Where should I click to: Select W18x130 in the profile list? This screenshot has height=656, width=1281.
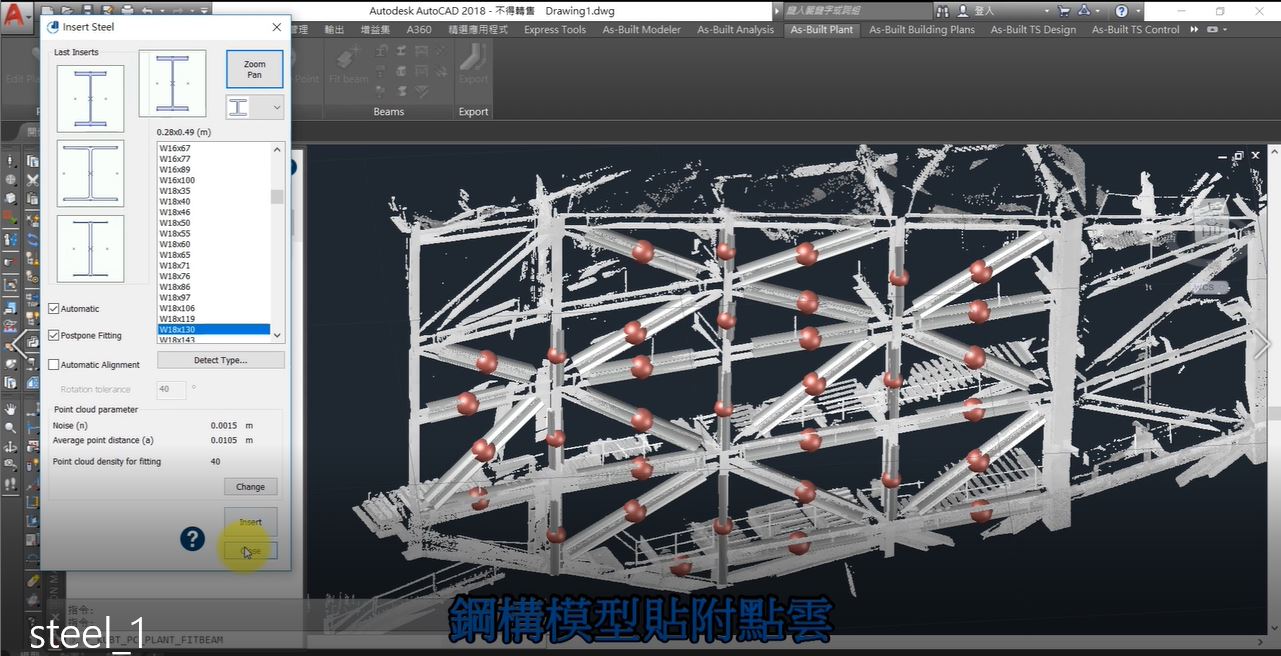point(214,329)
